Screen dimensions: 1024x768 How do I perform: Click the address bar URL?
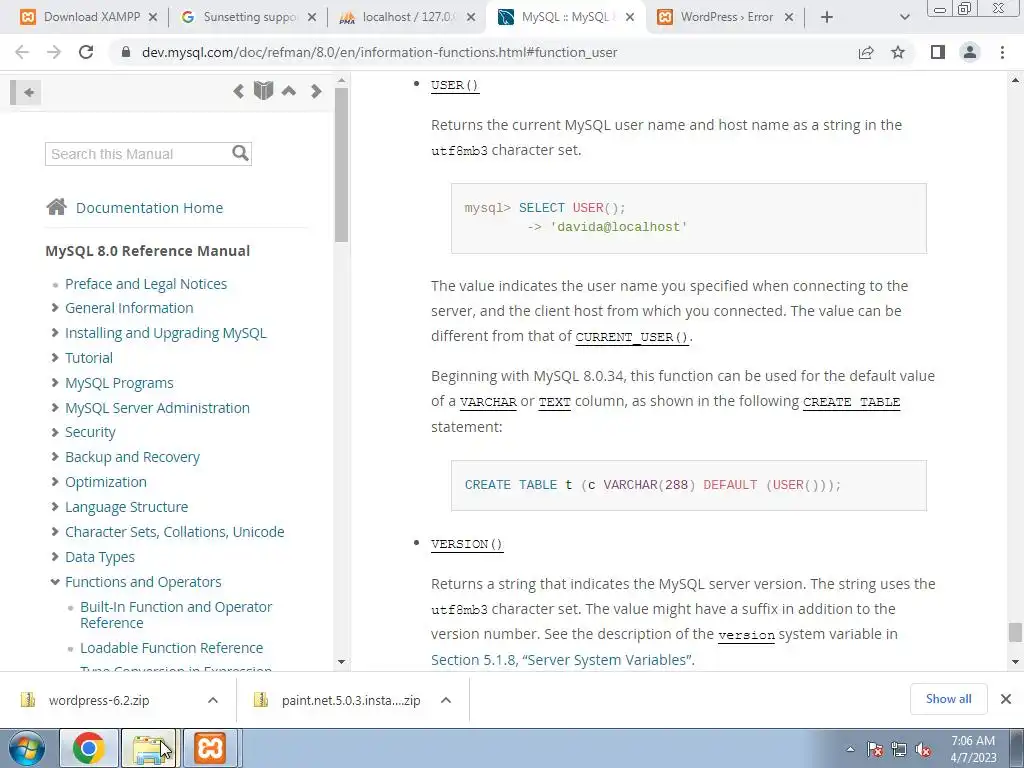[x=379, y=52]
